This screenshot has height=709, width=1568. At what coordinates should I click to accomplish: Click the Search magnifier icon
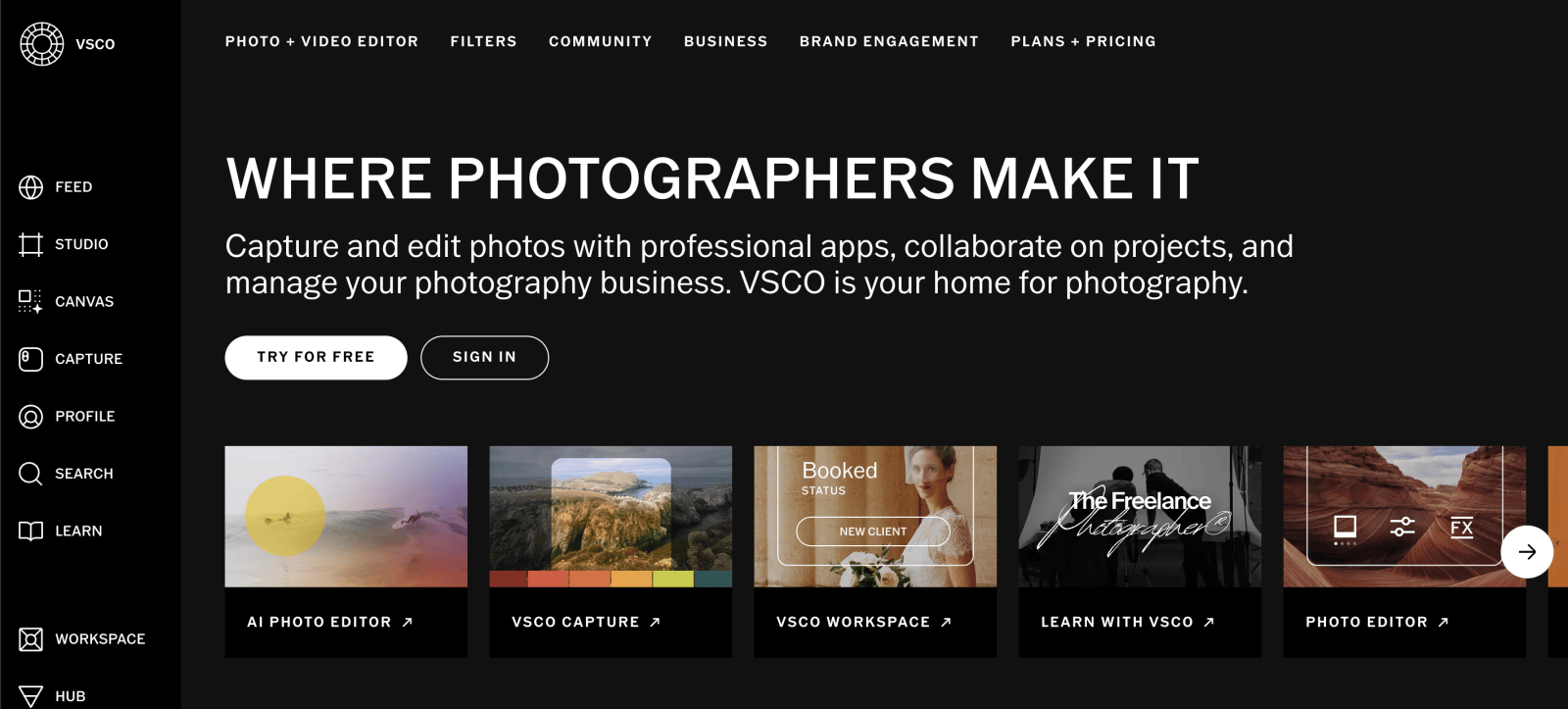click(x=31, y=474)
